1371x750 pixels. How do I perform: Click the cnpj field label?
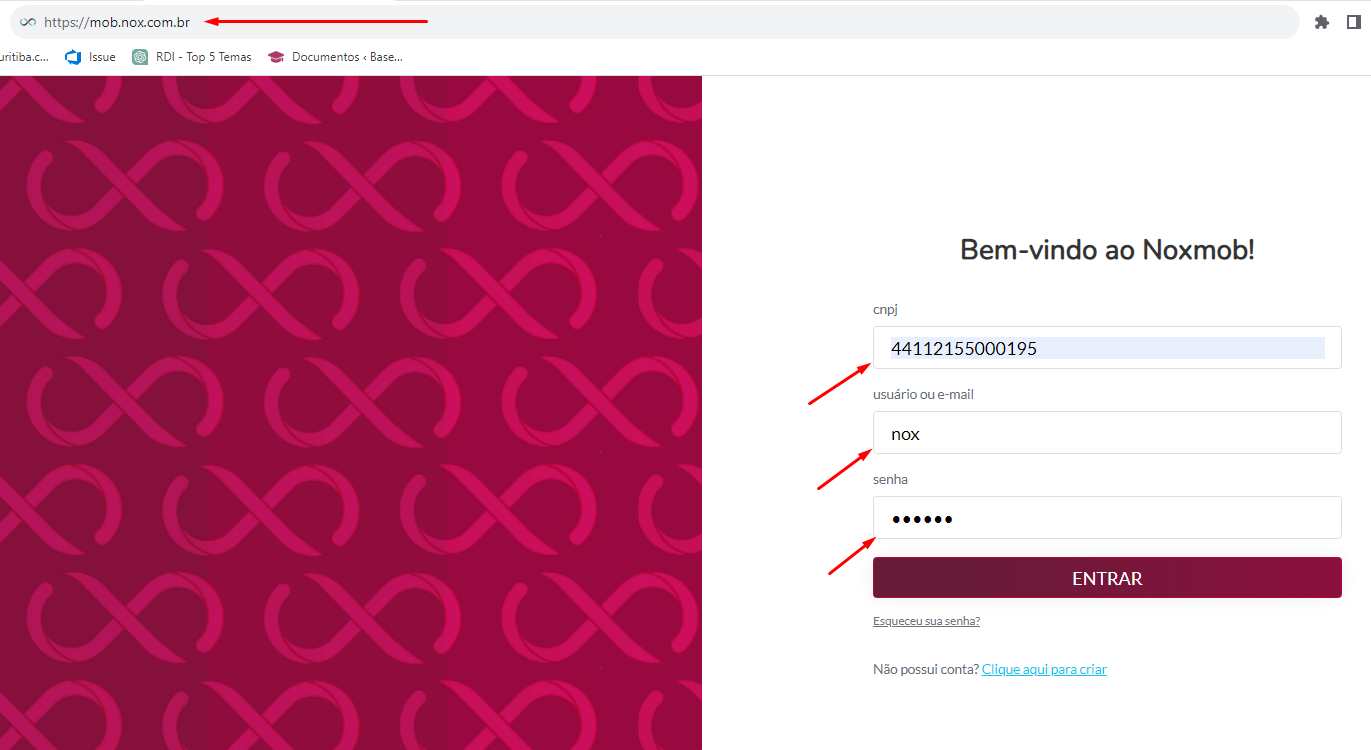click(885, 310)
